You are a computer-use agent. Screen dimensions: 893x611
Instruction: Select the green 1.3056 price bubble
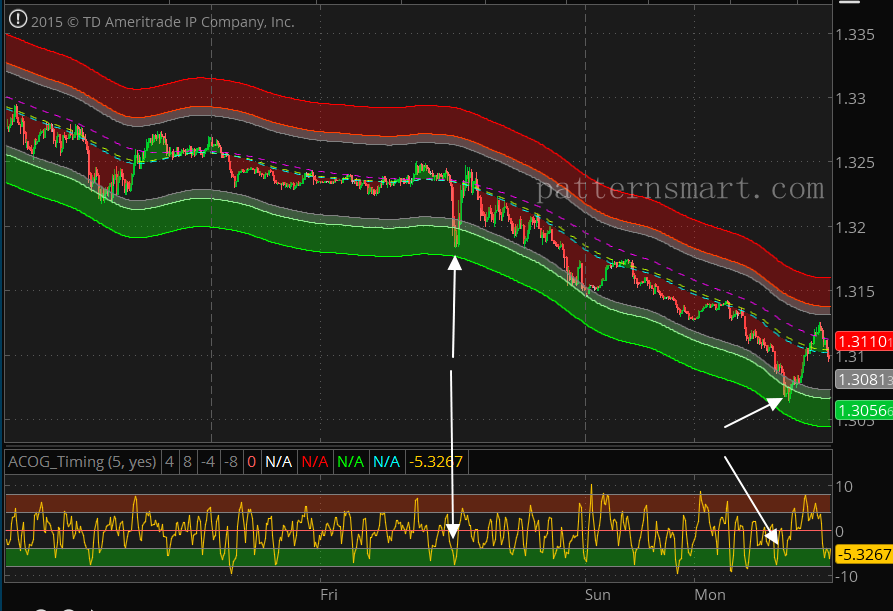860,410
